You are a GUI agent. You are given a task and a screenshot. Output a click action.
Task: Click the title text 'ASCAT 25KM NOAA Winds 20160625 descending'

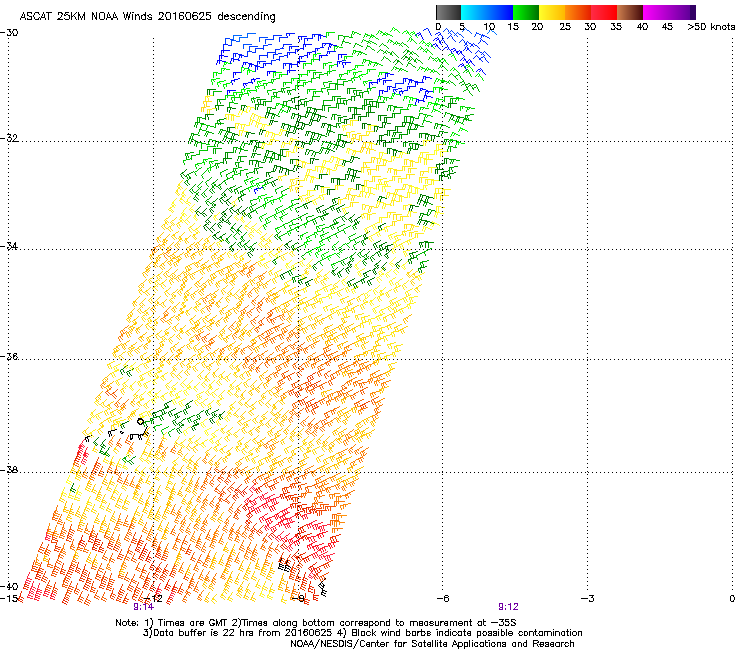click(147, 17)
